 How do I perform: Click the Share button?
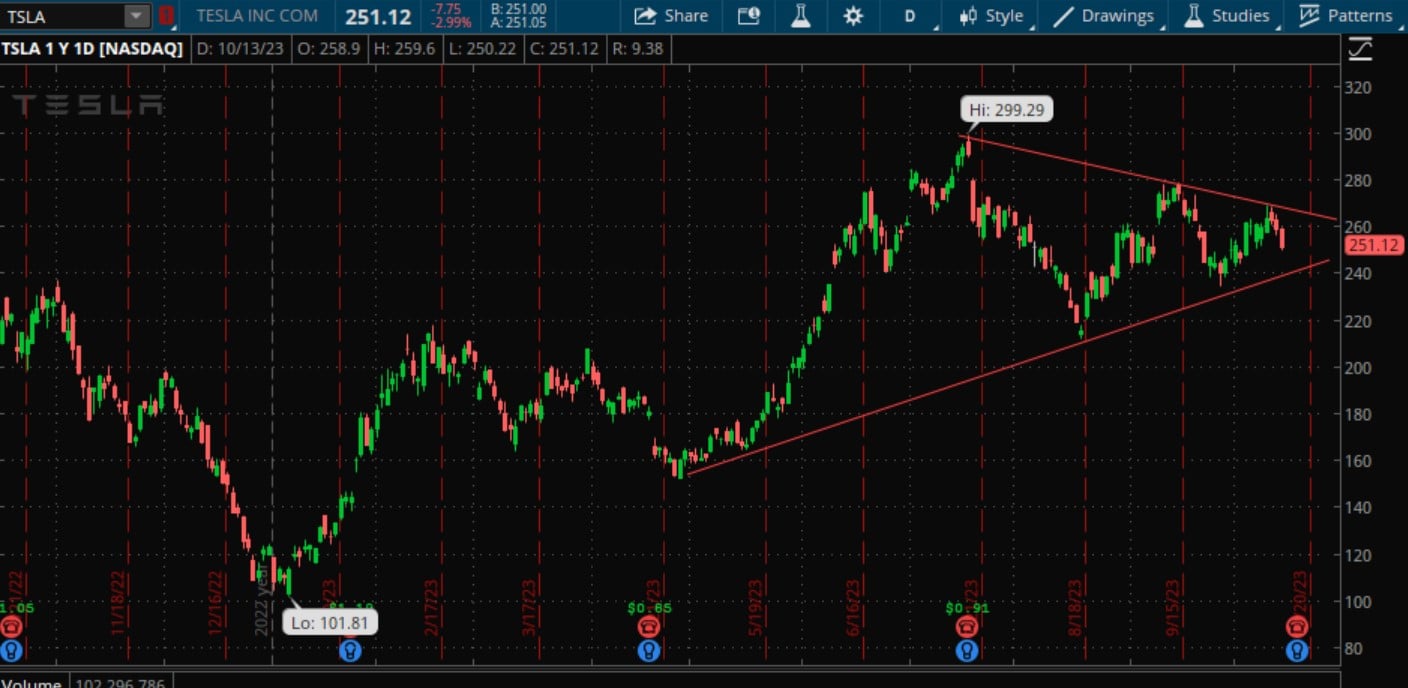[671, 16]
